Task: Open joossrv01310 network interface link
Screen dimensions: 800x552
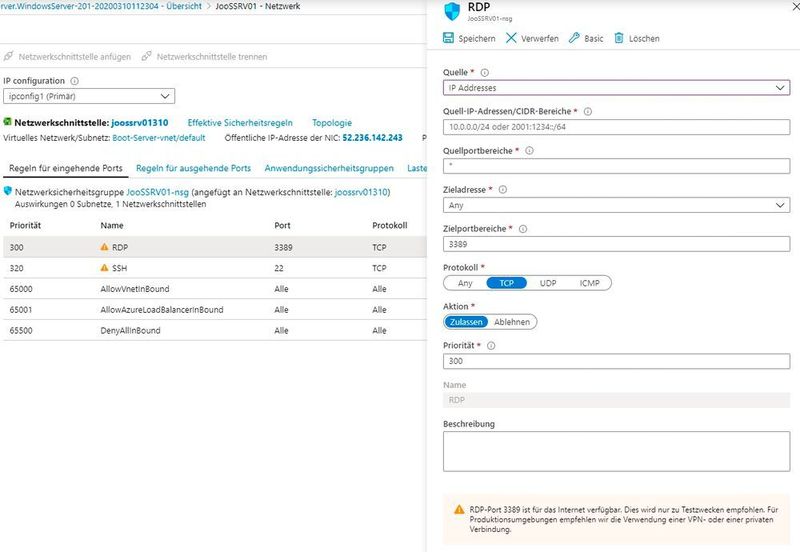Action: click(140, 123)
